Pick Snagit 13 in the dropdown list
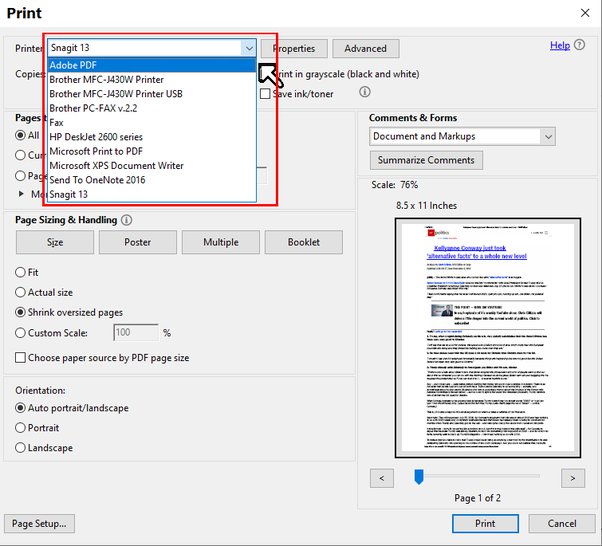602x546 pixels. click(152, 194)
